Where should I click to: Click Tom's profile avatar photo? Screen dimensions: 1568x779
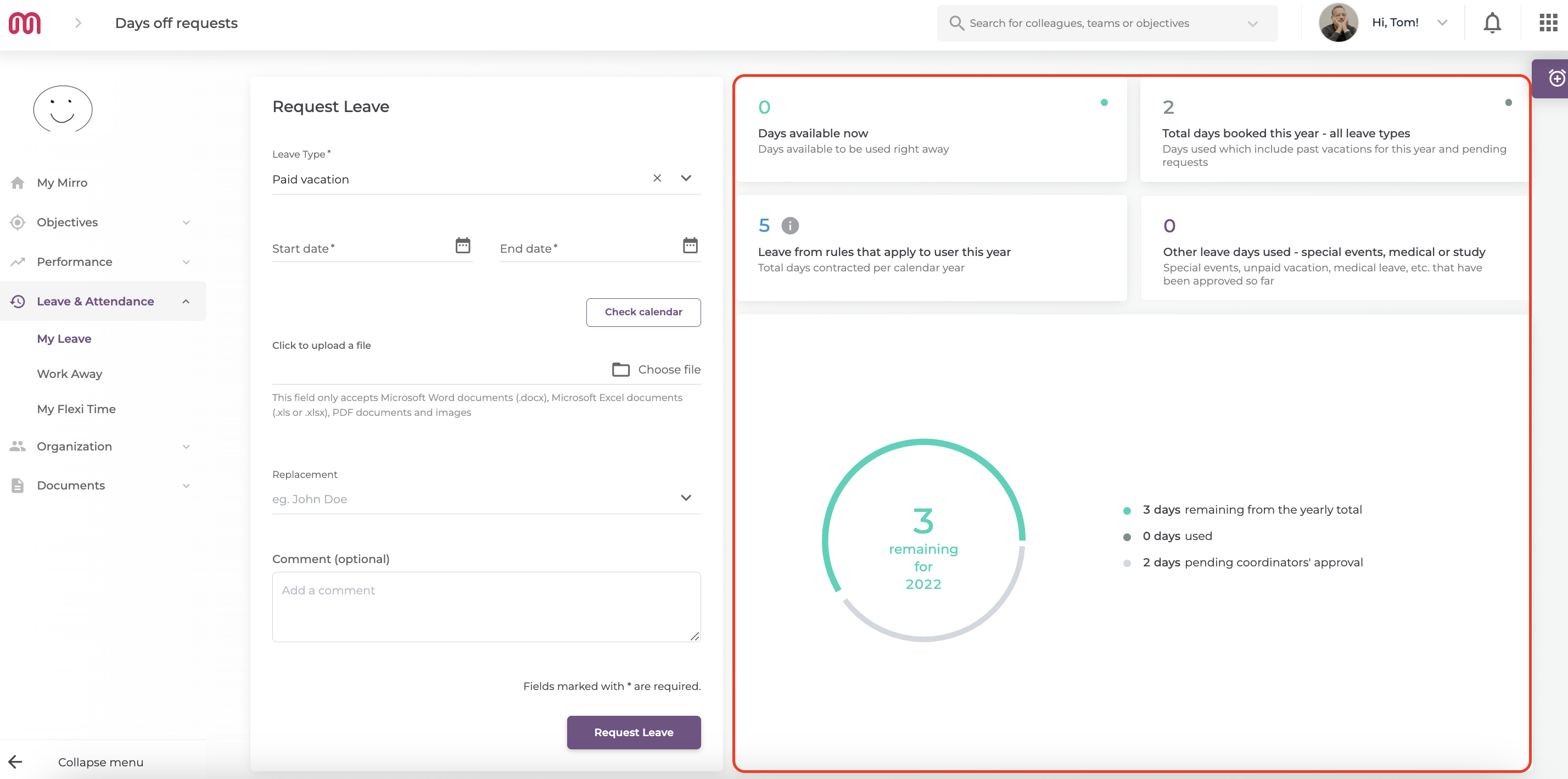1338,23
